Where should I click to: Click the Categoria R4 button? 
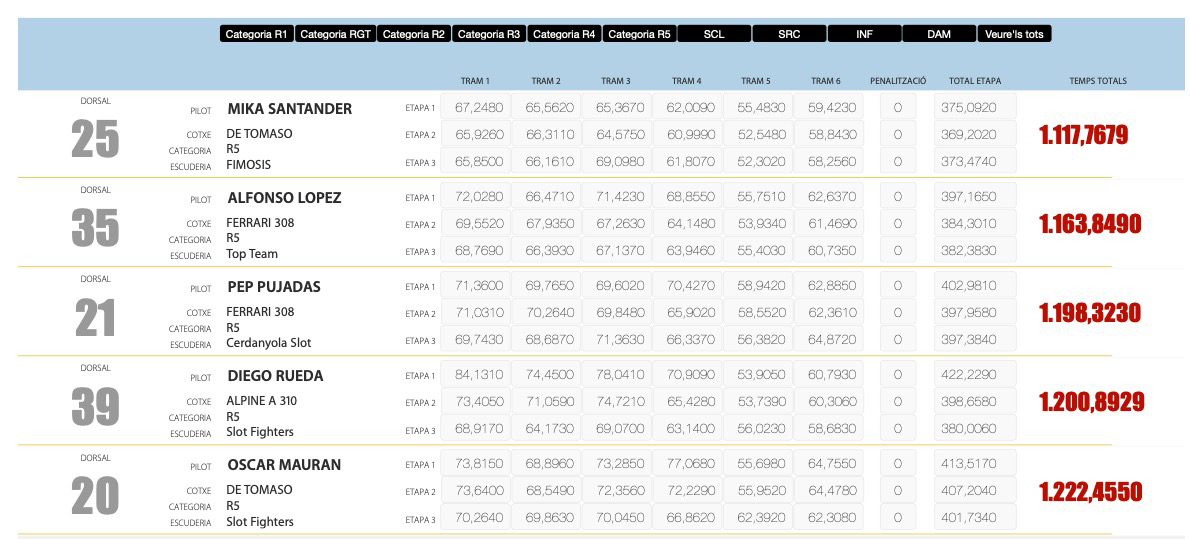pos(564,34)
